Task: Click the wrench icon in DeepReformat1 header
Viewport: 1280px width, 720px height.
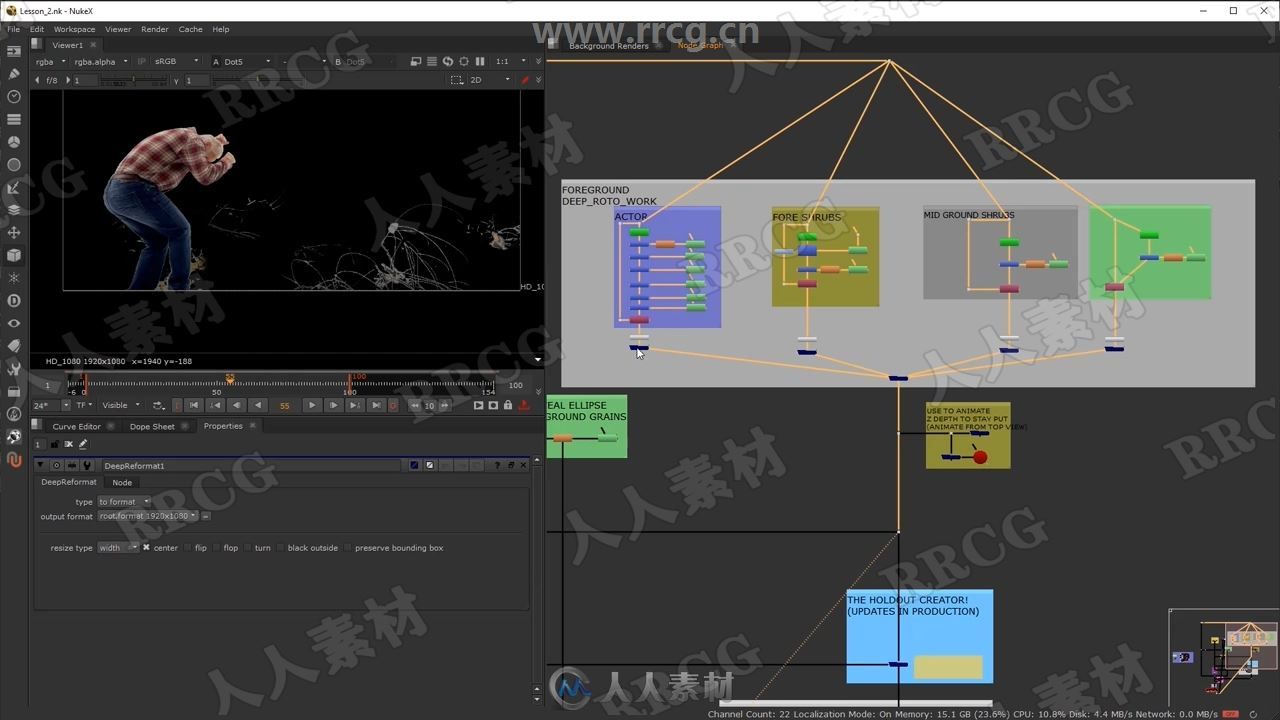Action: (86, 465)
